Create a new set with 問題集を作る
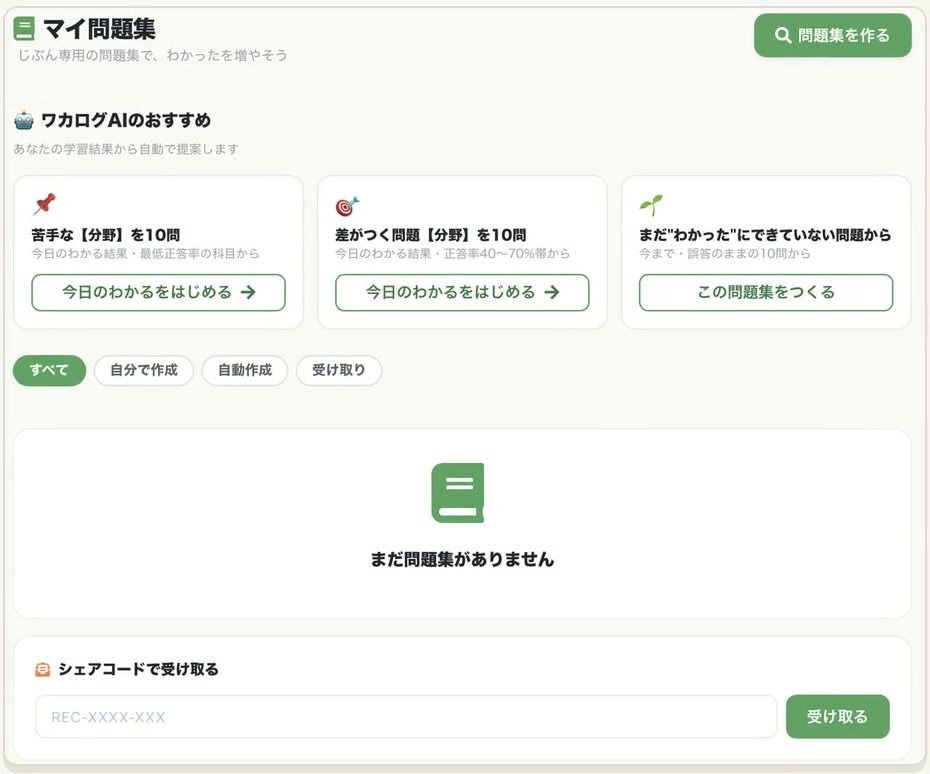 point(833,36)
